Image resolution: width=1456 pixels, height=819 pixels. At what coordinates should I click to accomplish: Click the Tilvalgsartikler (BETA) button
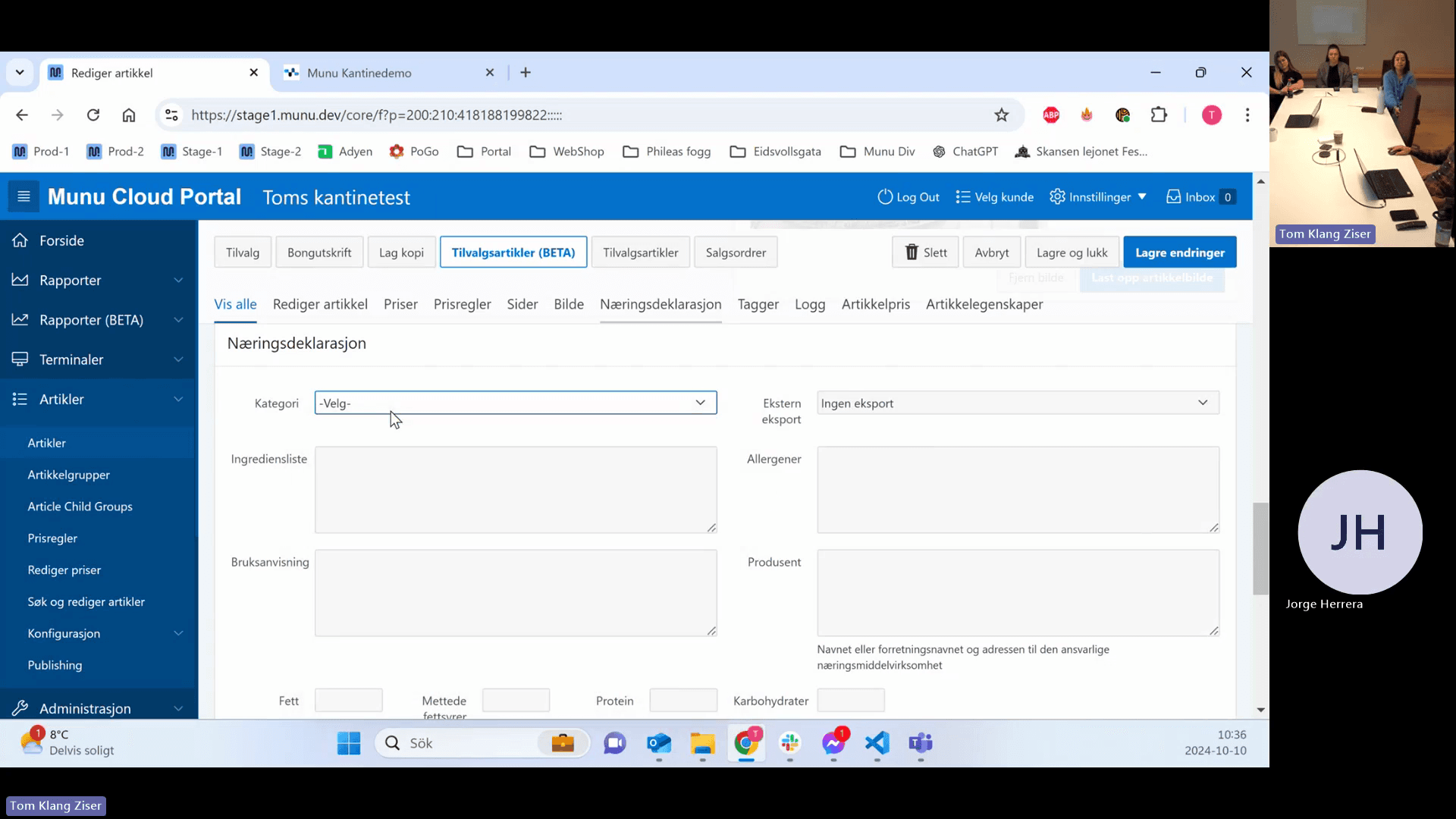[513, 253]
